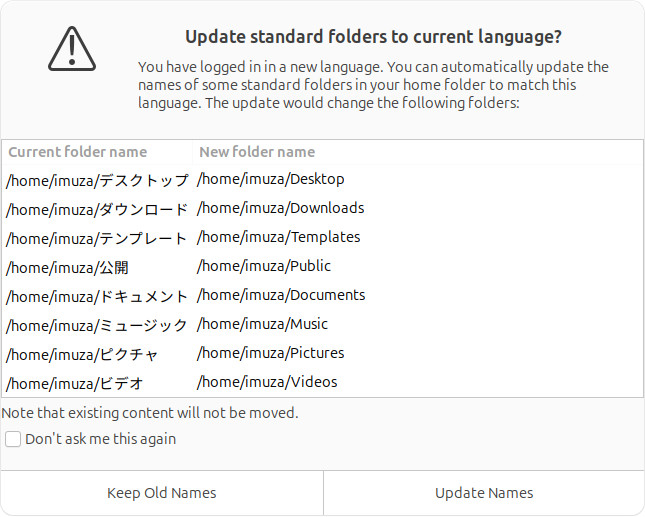645x517 pixels.
Task: Click the Current folder name column header
Action: click(x=78, y=152)
